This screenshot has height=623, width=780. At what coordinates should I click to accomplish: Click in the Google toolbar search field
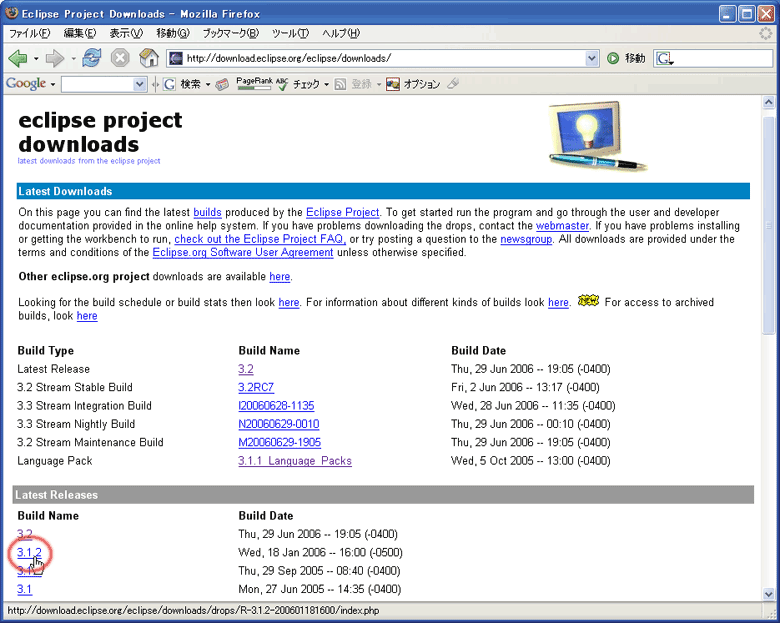[x=98, y=85]
